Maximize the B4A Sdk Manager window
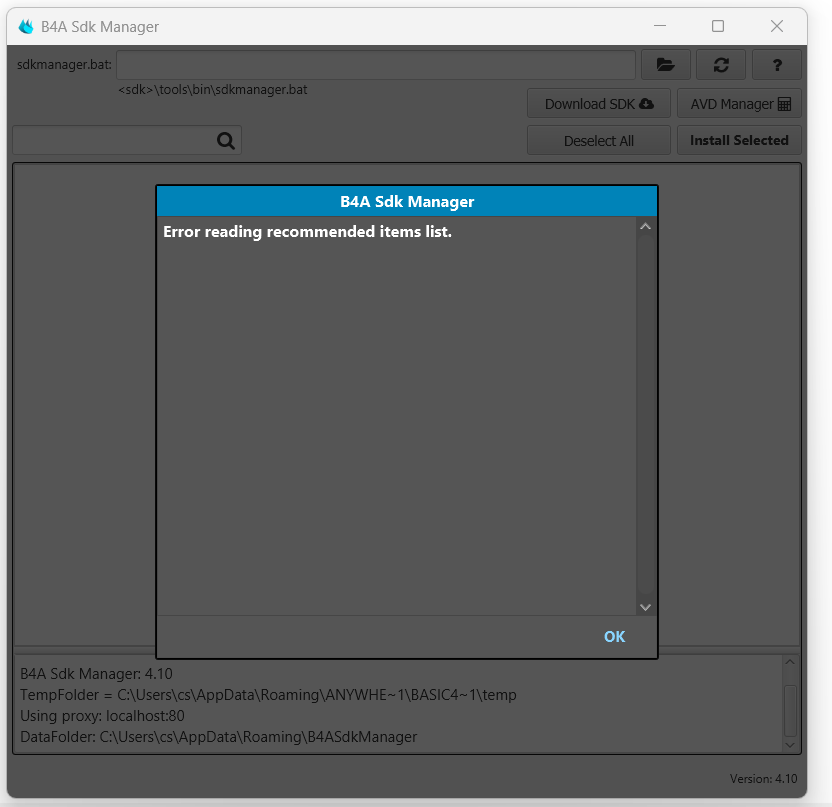 click(x=717, y=26)
